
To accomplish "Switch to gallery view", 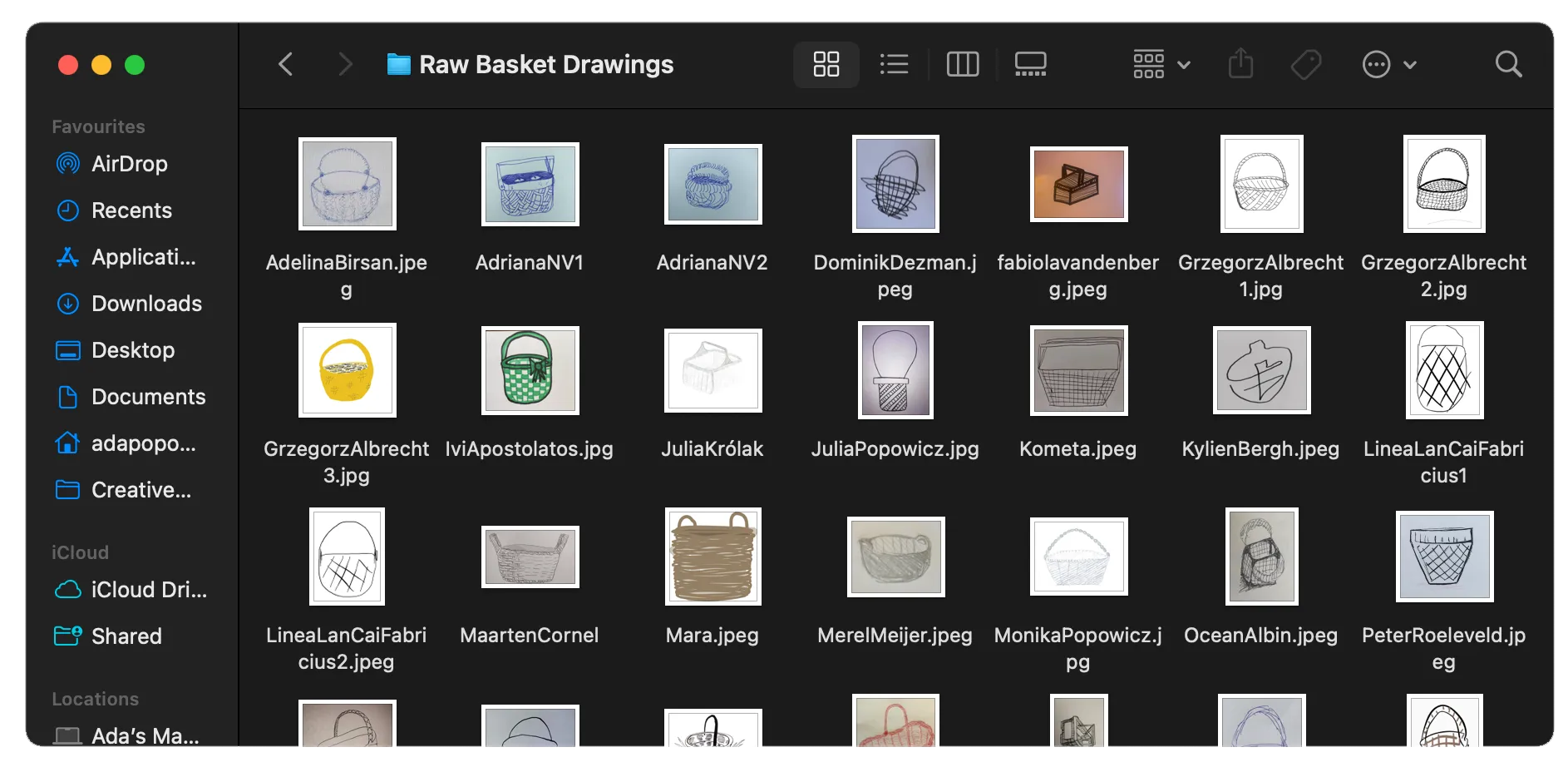I will coord(1030,64).
